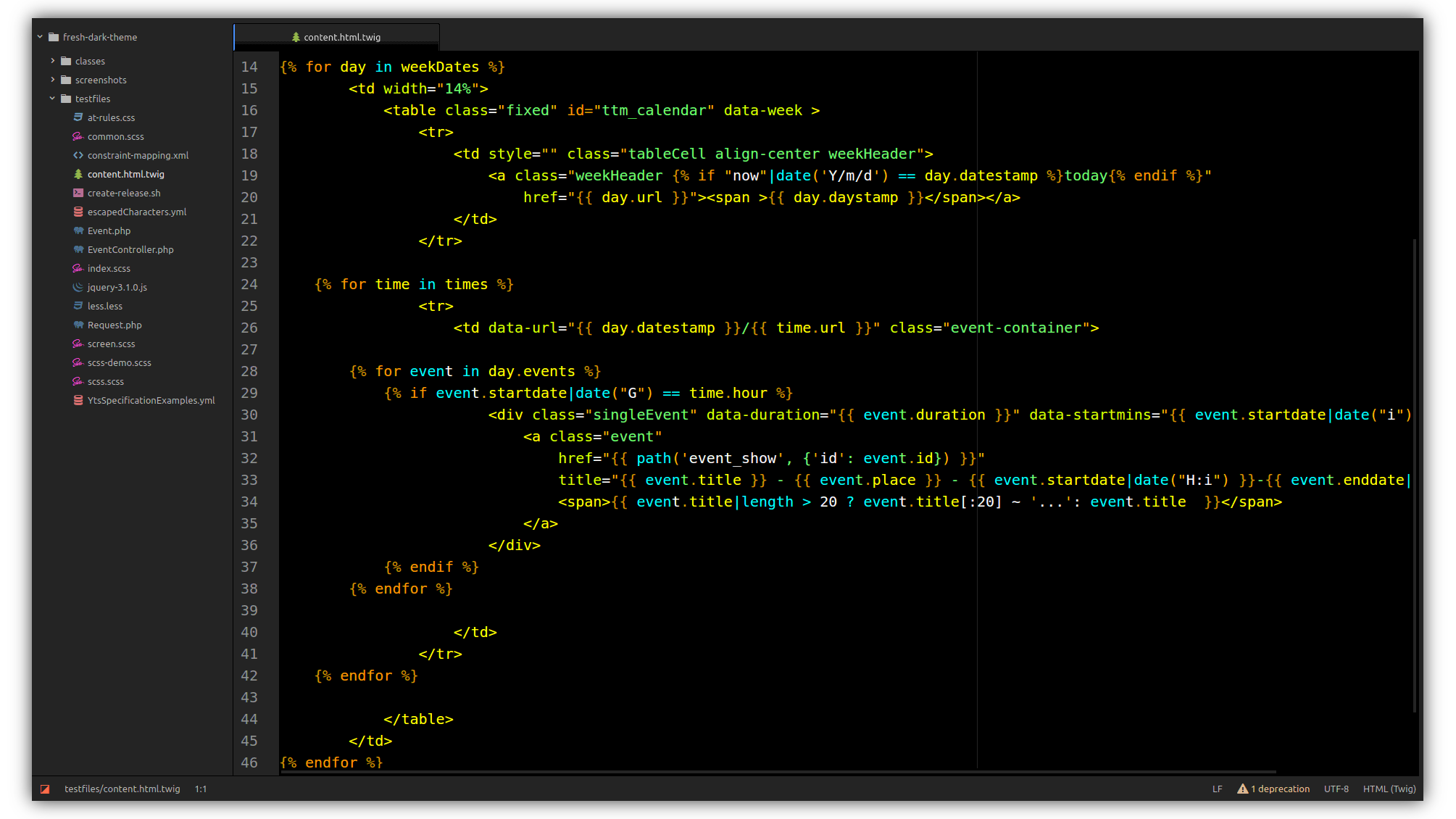This screenshot has height=819, width=1456.
Task: Click '</table>' closing tag on line 44
Action: click(418, 719)
